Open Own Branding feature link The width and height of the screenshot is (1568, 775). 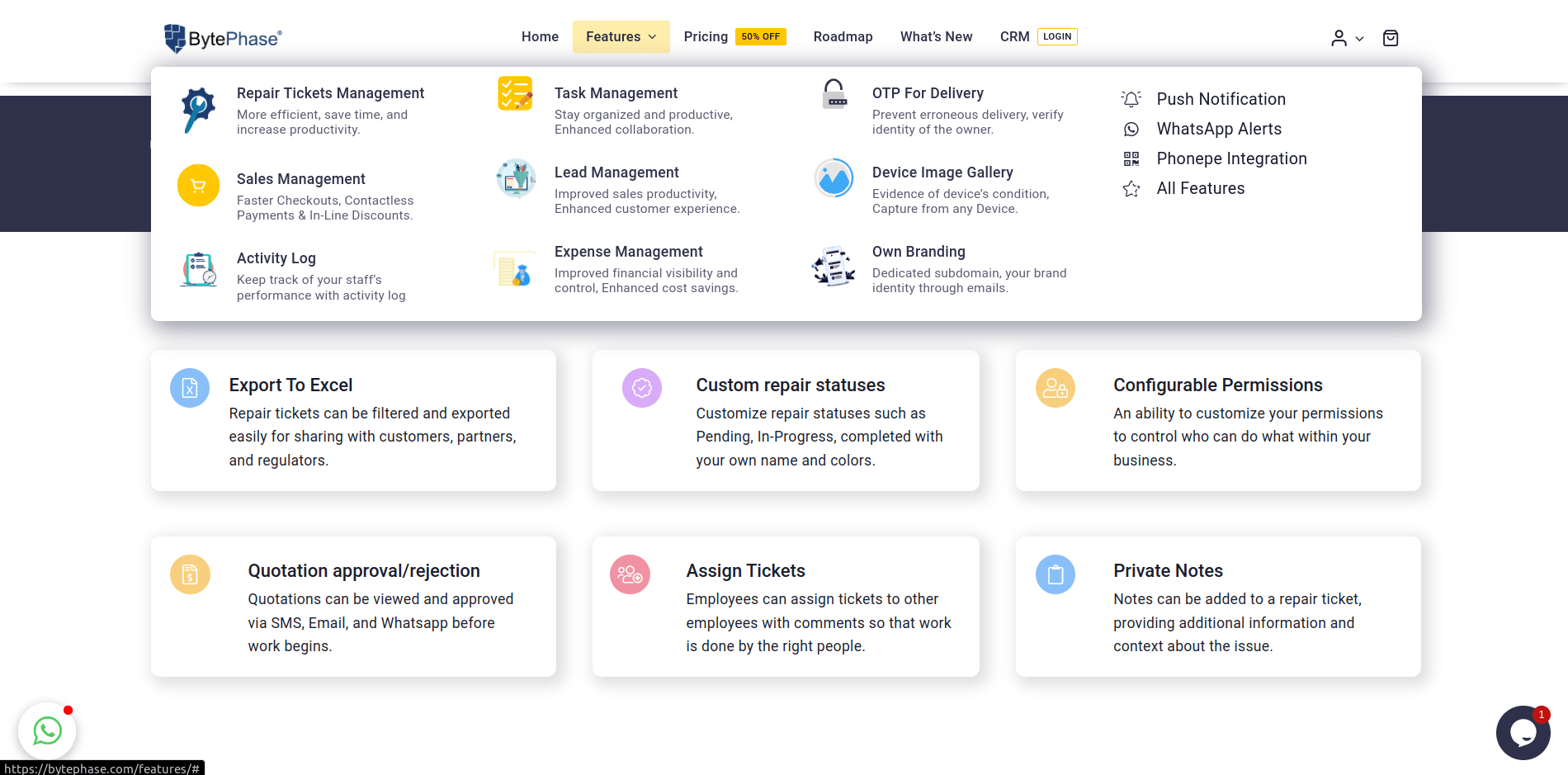pos(919,252)
